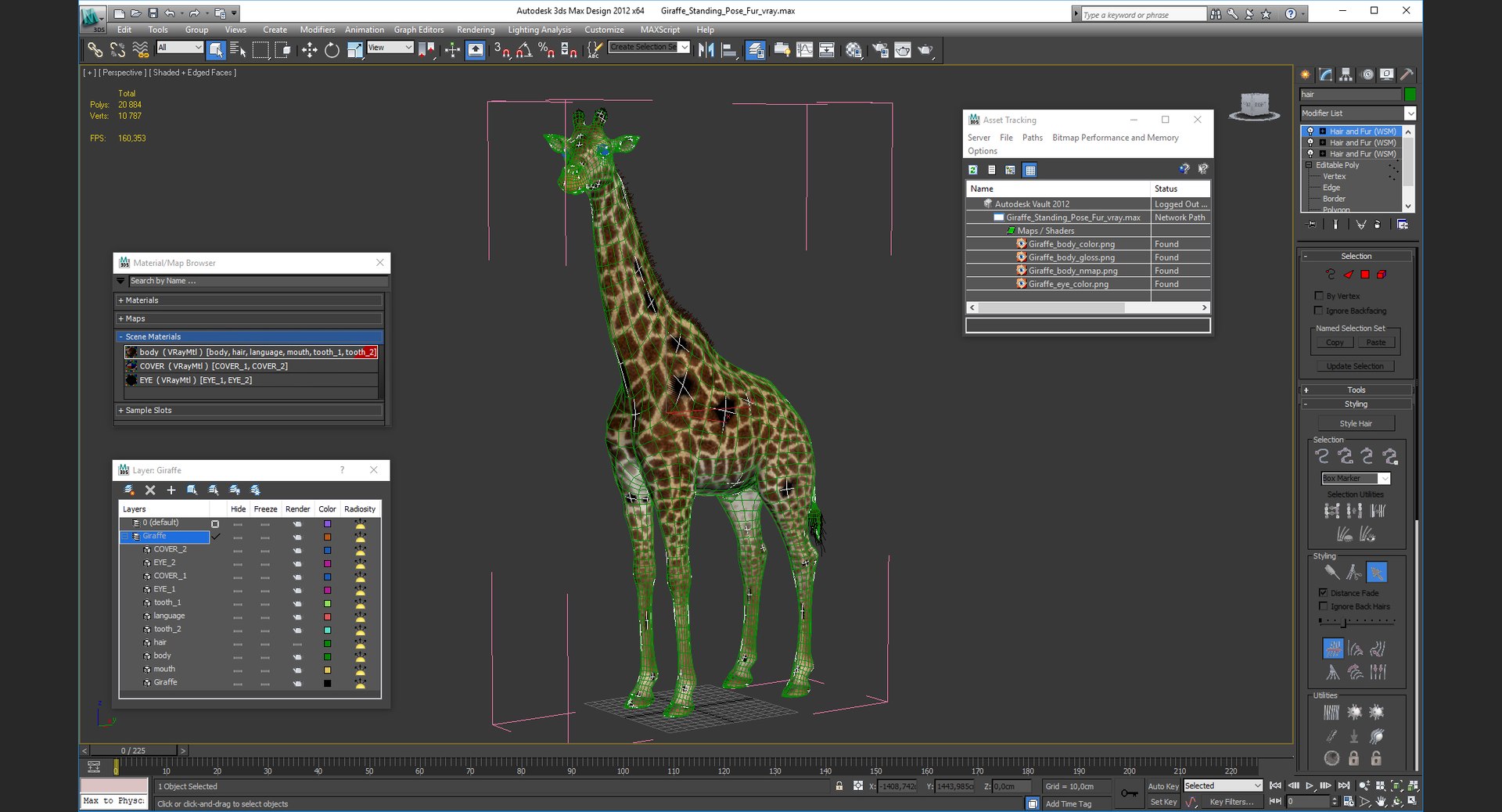Expand the Sample Slots group
This screenshot has height=812, width=1502.
pos(250,410)
